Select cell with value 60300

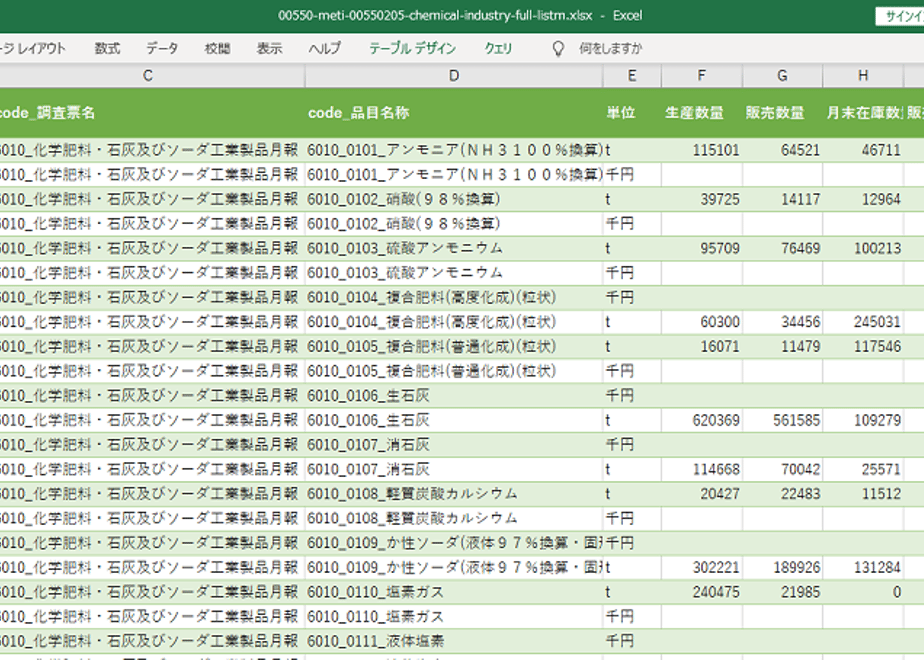click(702, 322)
